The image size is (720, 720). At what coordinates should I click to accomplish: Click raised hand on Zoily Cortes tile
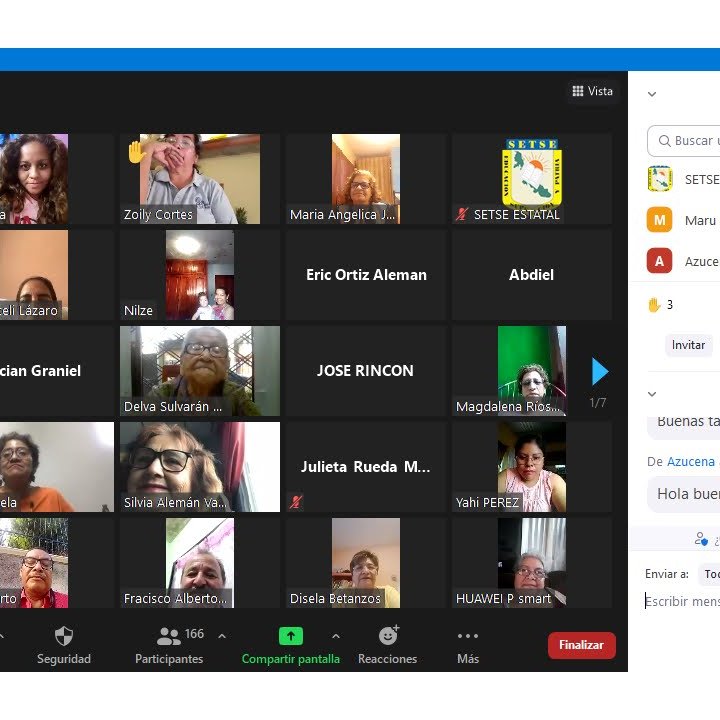(136, 152)
